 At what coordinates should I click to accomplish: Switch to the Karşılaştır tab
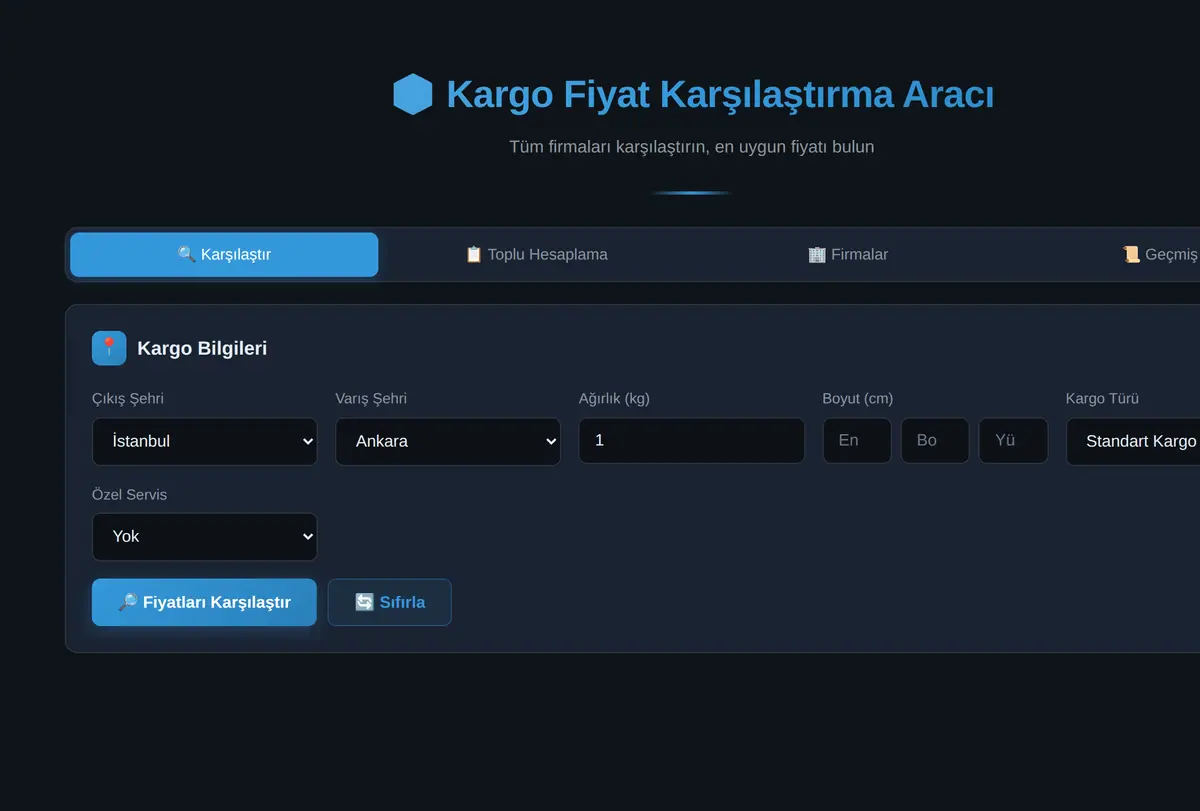tap(224, 254)
